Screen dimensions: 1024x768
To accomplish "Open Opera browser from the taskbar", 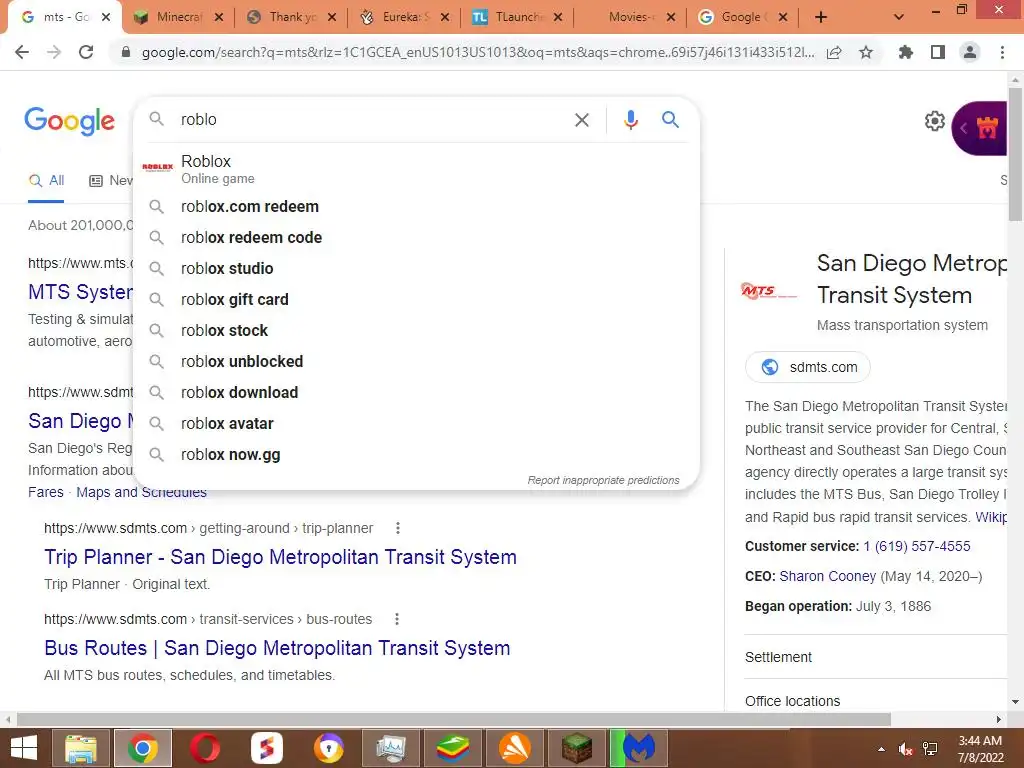I will [x=205, y=748].
